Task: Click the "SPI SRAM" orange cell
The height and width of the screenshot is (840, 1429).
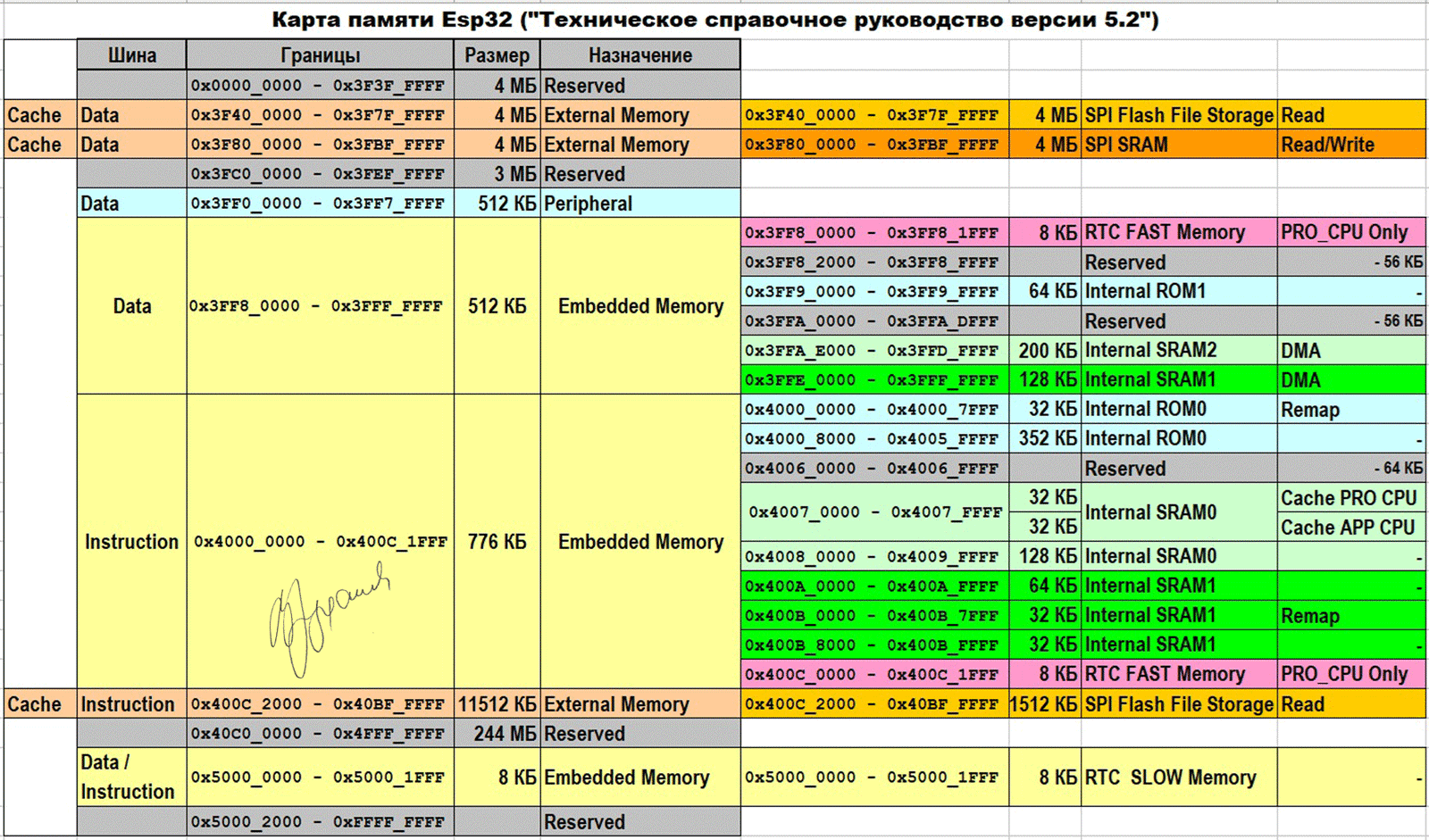Action: pos(1178,145)
